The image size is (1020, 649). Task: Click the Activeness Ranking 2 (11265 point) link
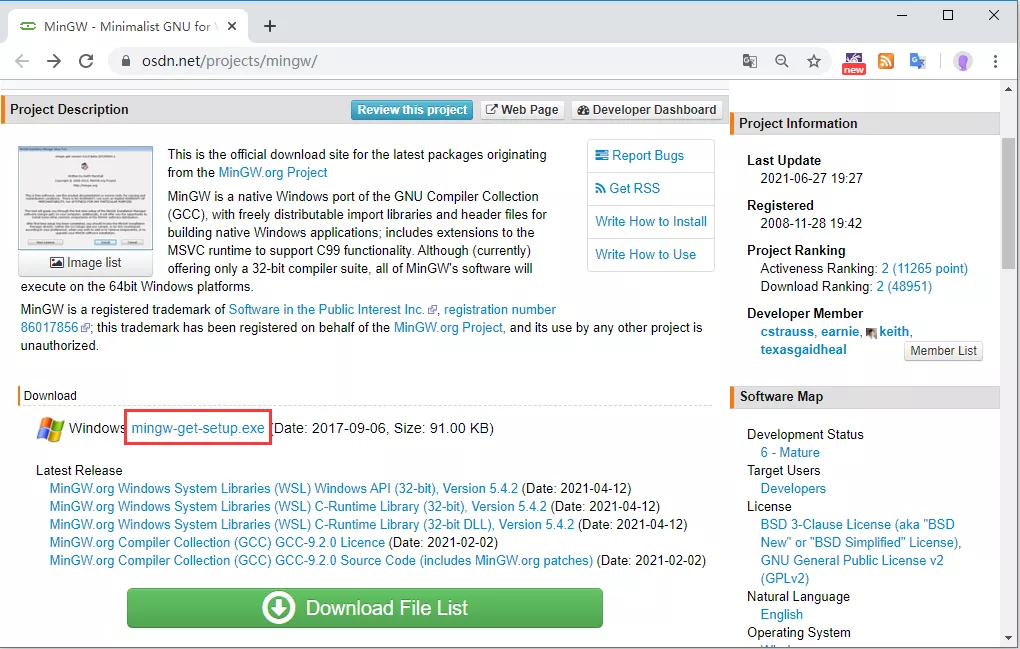click(924, 269)
